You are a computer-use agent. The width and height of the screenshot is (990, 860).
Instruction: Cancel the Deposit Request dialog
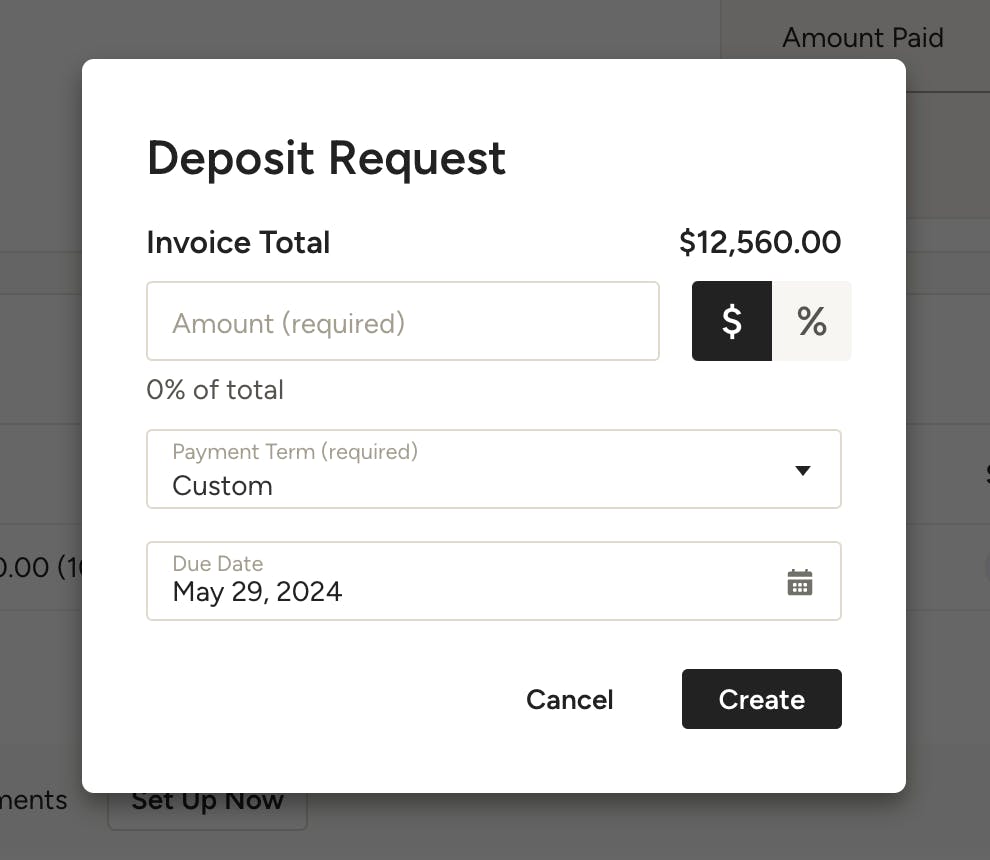pyautogui.click(x=569, y=699)
